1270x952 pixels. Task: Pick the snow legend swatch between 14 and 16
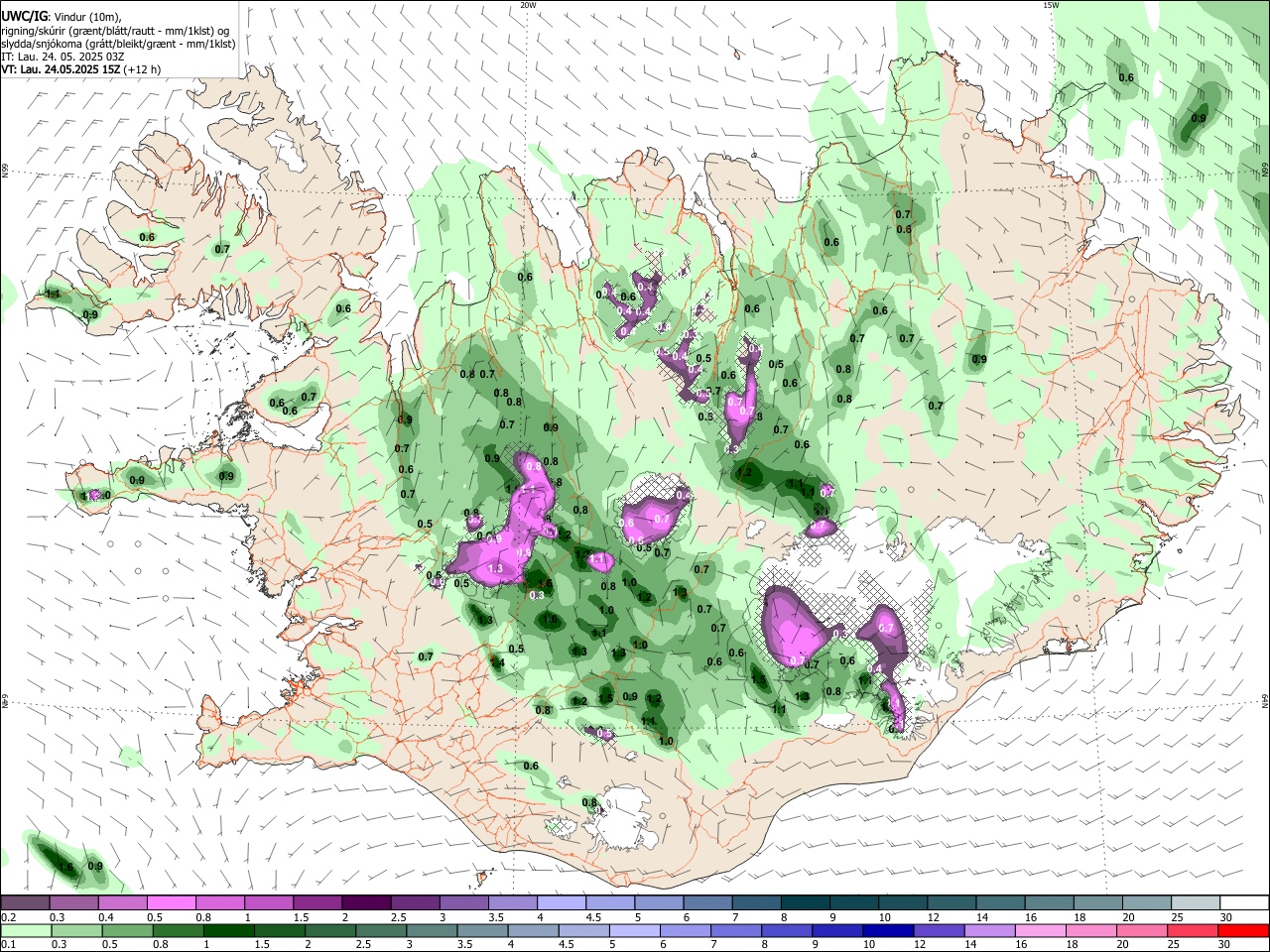pos(1000,903)
